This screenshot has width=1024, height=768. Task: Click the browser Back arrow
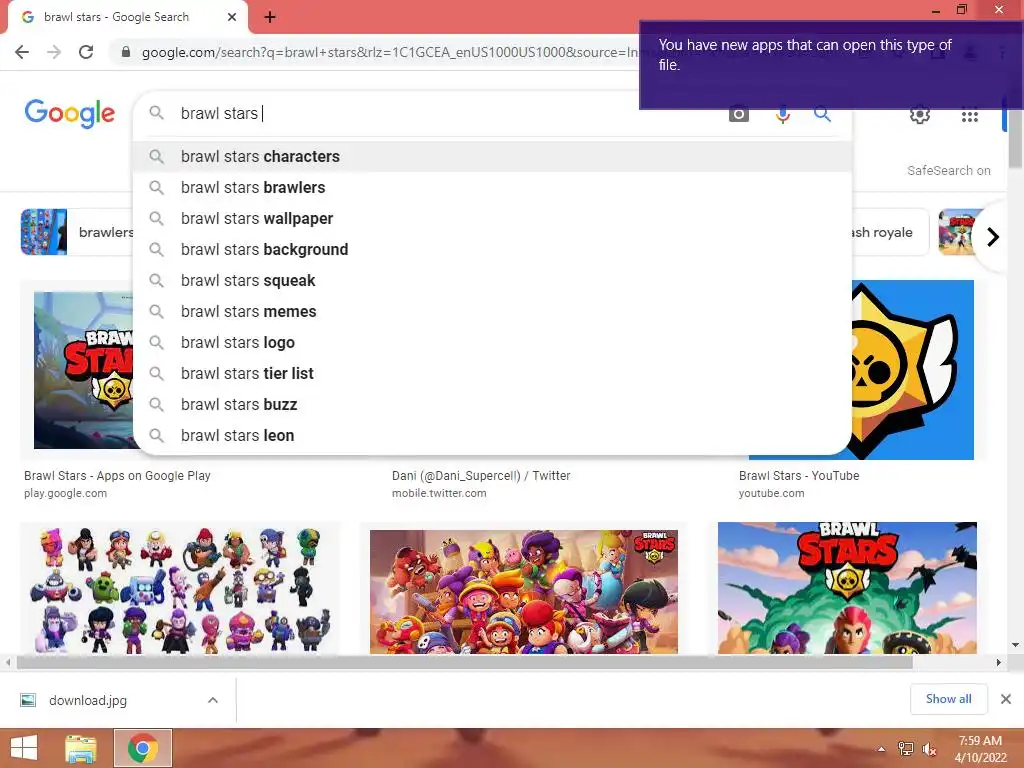click(22, 52)
